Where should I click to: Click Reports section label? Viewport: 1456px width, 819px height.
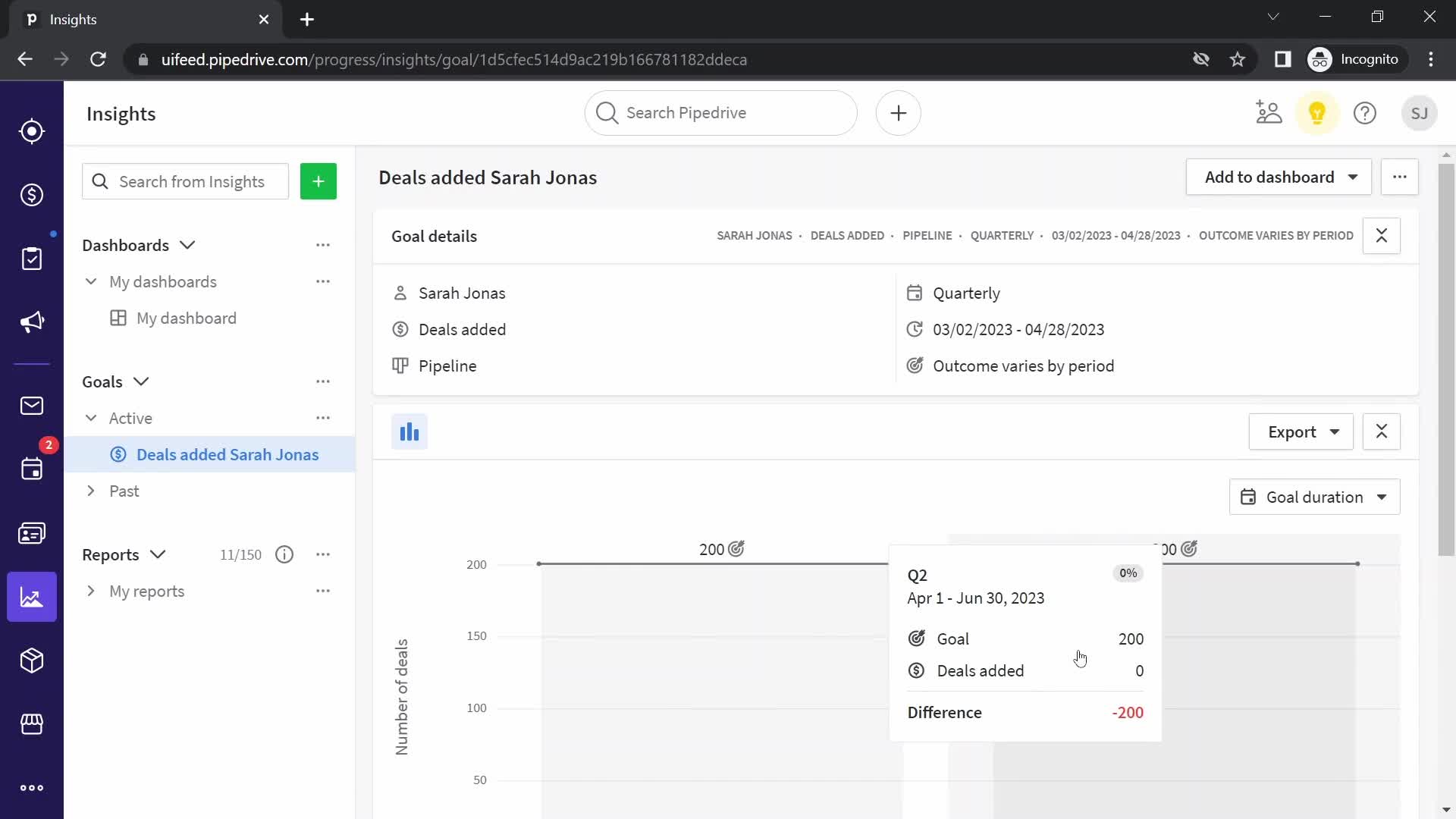click(x=110, y=554)
